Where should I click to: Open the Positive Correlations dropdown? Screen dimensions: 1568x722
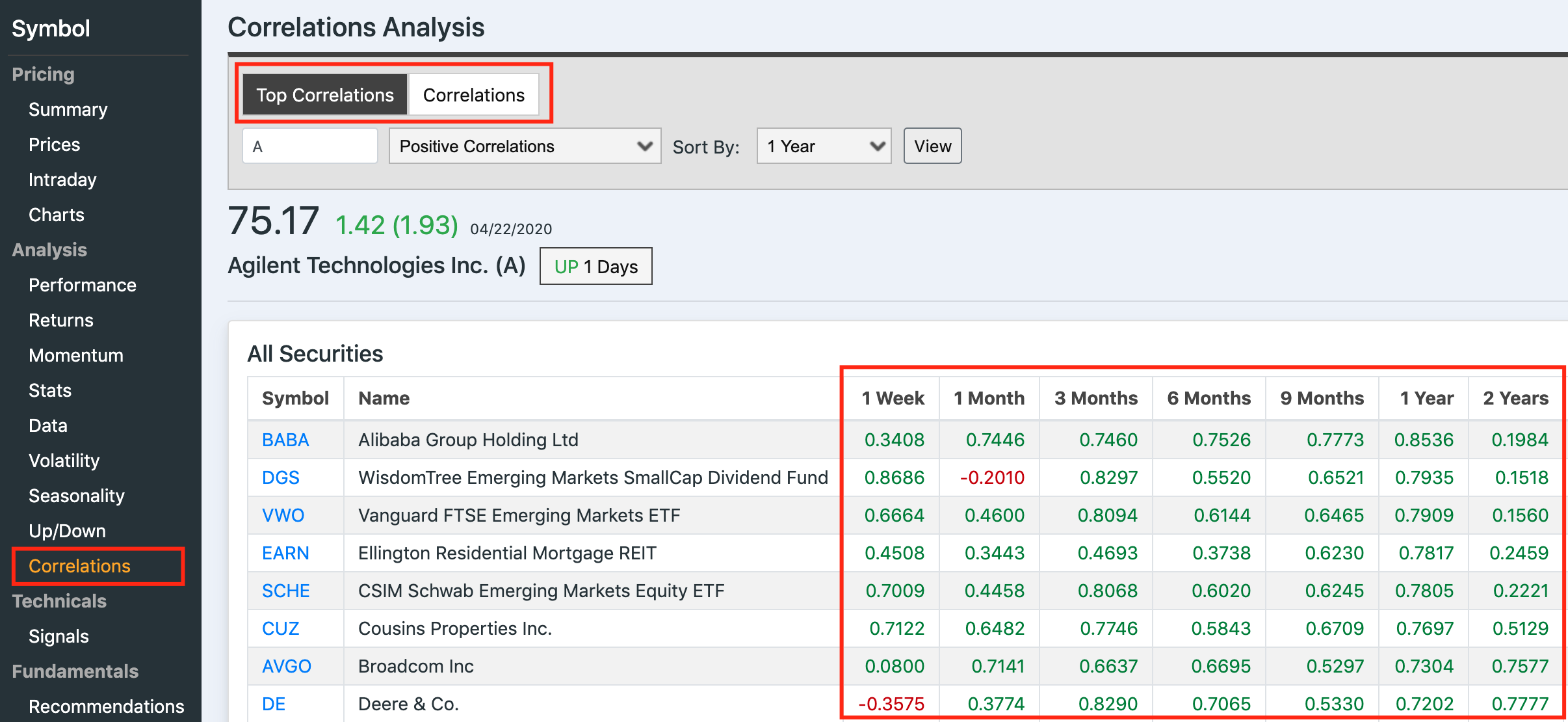(x=525, y=146)
